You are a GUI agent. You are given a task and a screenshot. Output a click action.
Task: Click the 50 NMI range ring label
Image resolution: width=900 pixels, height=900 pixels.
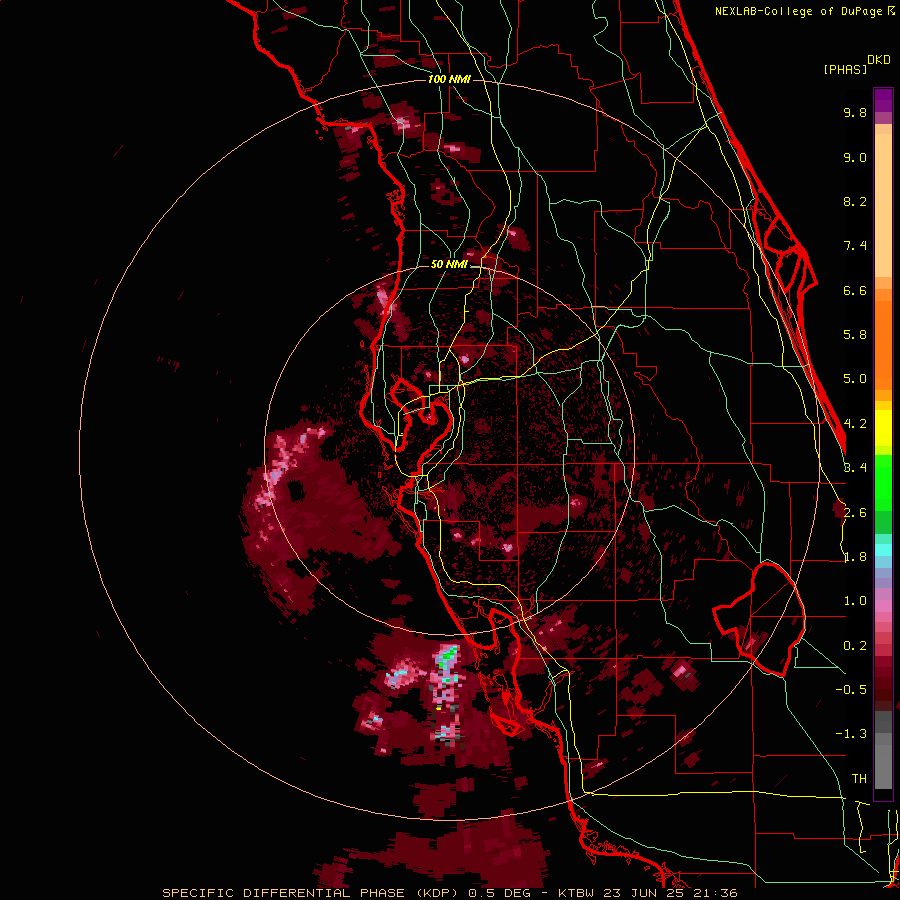[x=449, y=265]
